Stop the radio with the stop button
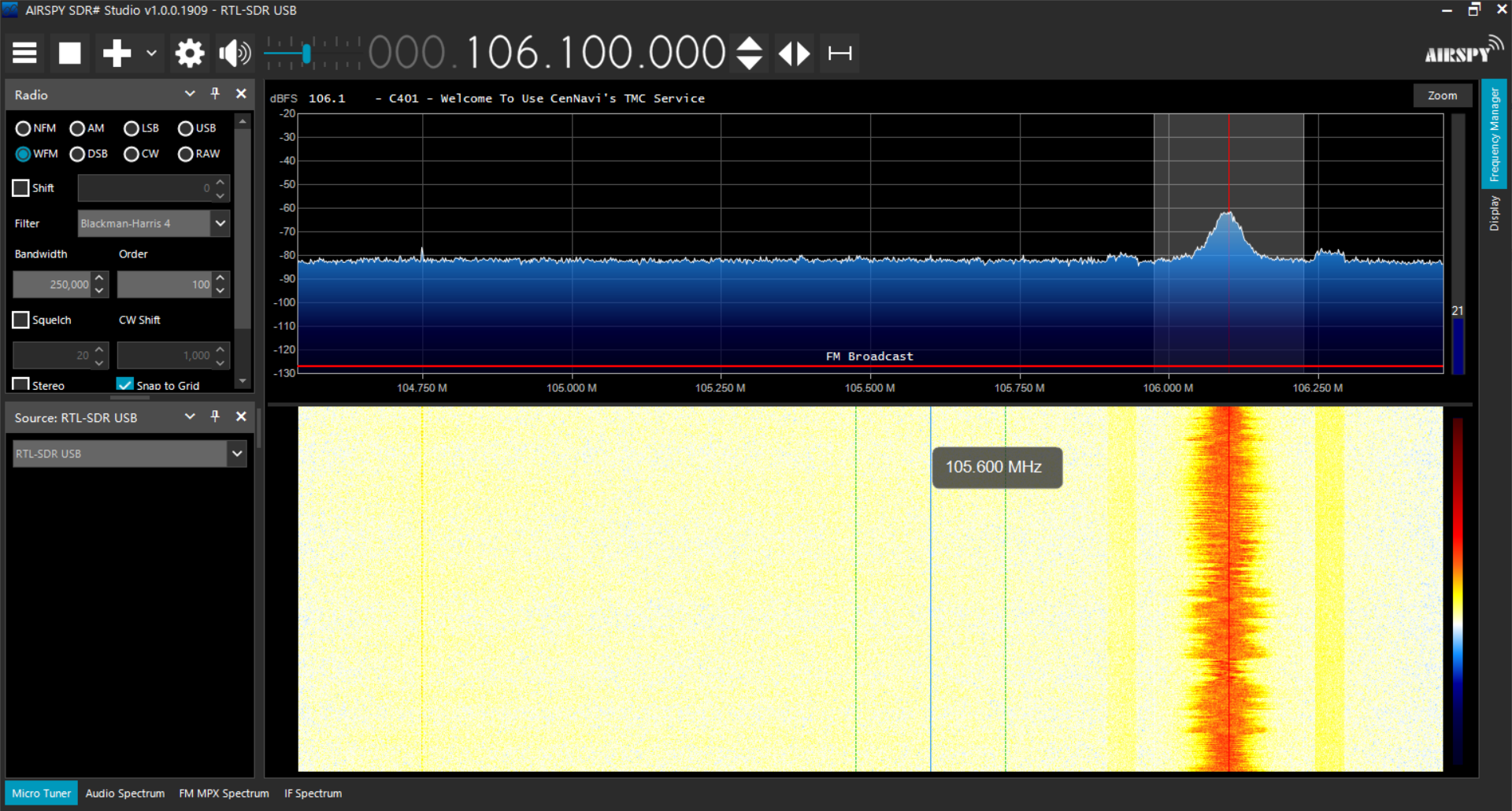This screenshot has width=1512, height=811. pos(70,53)
